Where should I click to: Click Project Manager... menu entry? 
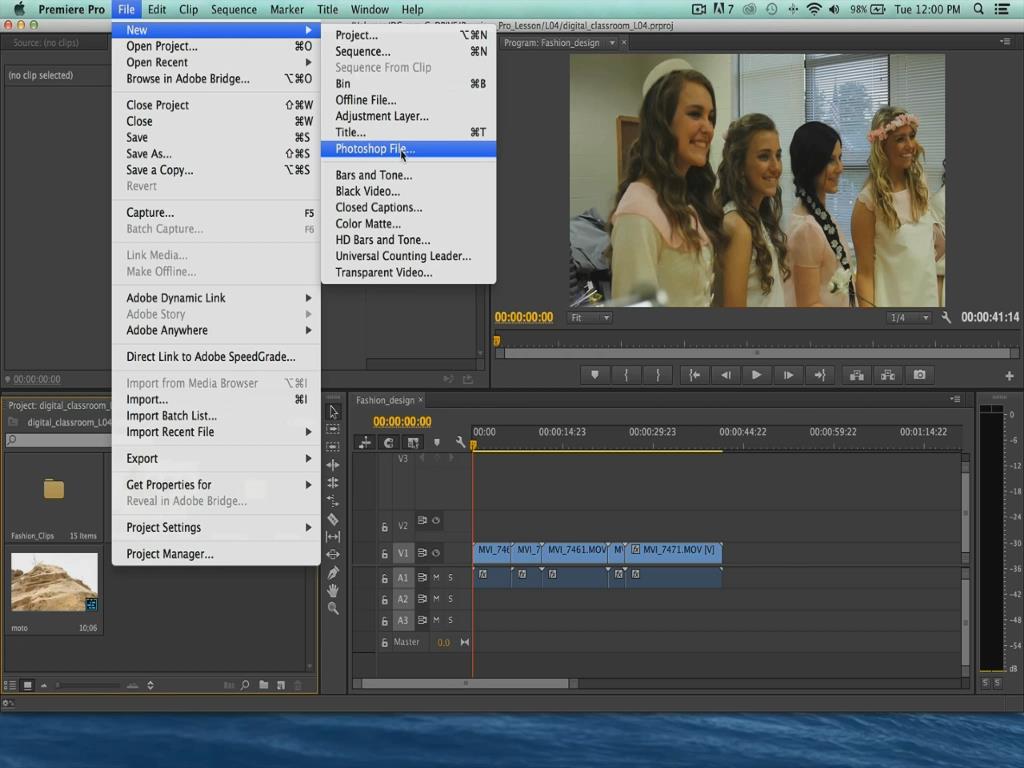click(x=170, y=554)
